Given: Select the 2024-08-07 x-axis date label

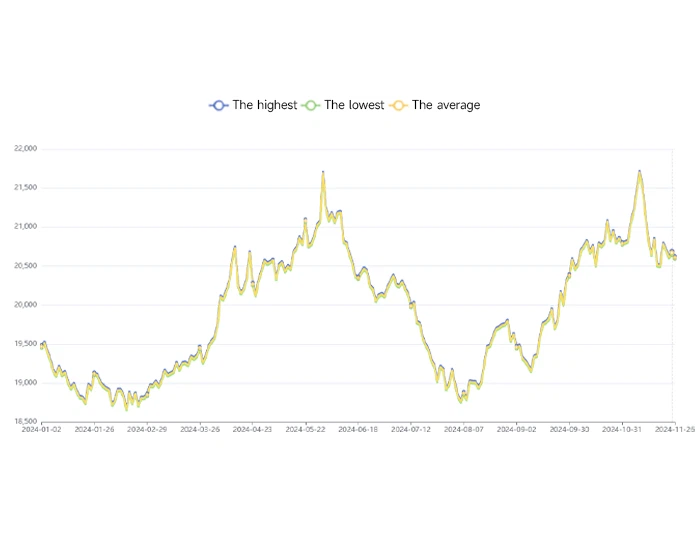Looking at the screenshot, I should coord(465,430).
